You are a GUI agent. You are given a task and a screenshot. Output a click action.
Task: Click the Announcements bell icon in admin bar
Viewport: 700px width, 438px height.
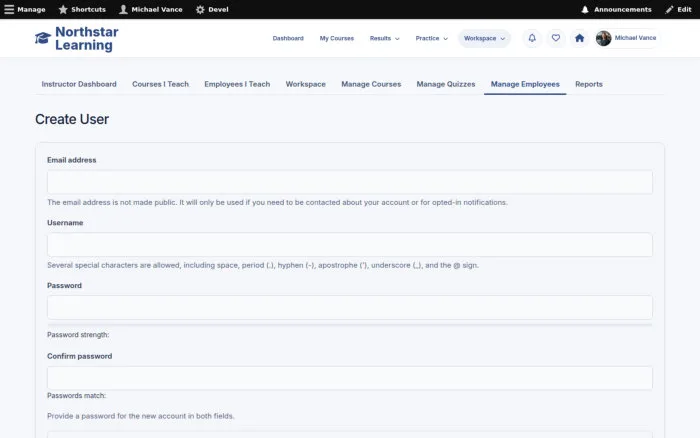(x=585, y=9)
